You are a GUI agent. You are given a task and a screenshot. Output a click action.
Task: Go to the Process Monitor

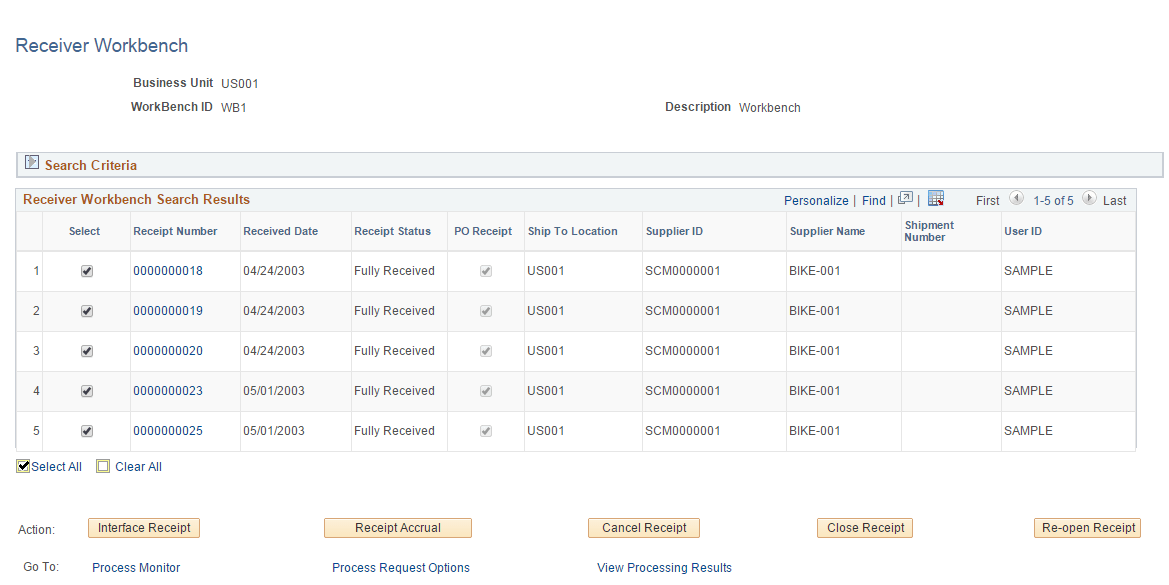135,567
